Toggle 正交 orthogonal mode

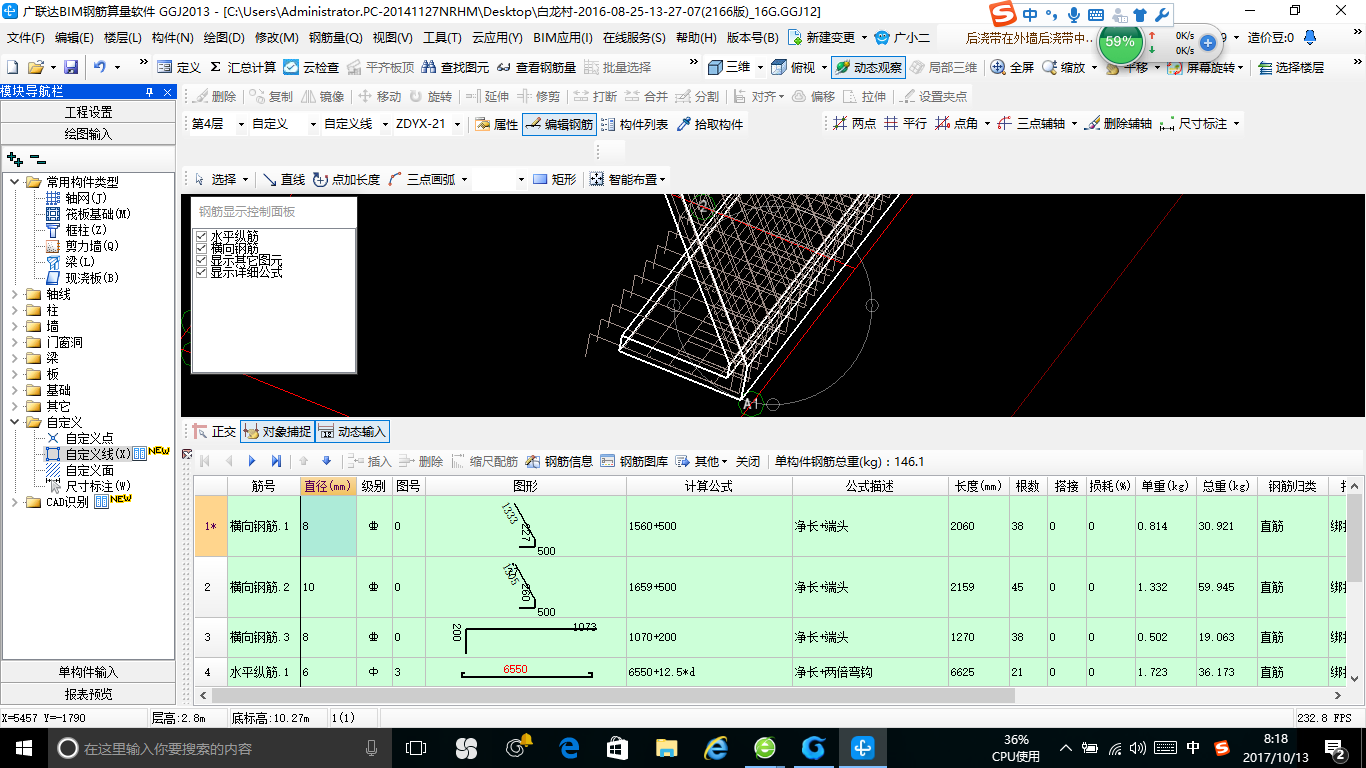tap(214, 432)
